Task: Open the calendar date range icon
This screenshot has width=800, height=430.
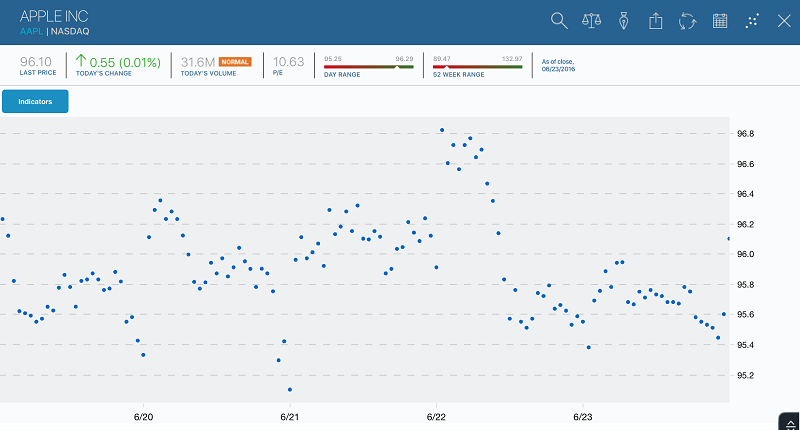Action: 720,21
